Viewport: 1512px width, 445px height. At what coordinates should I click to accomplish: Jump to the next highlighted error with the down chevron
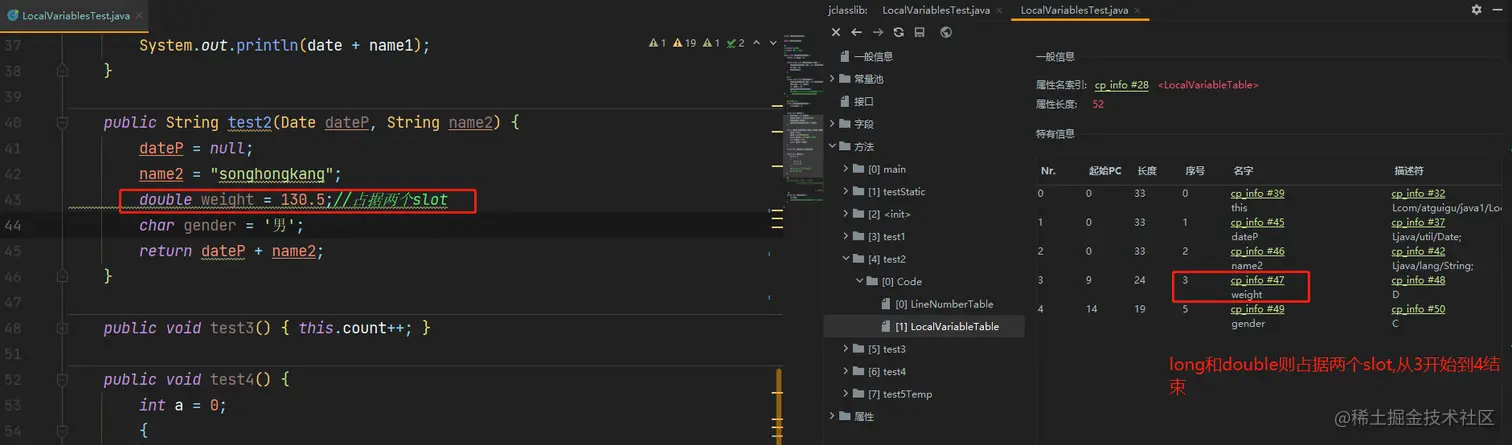773,43
